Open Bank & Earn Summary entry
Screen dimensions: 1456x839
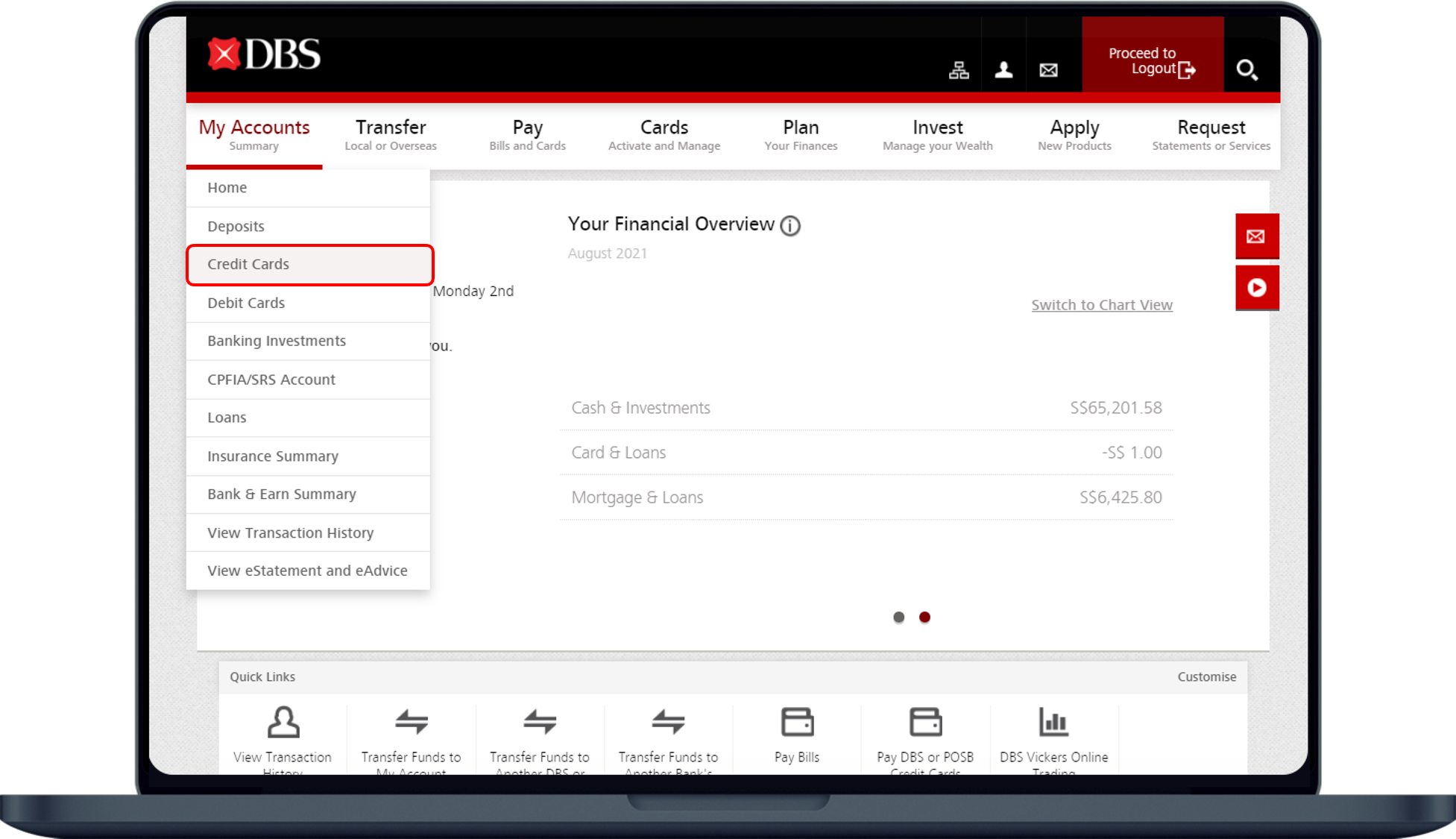coord(308,494)
